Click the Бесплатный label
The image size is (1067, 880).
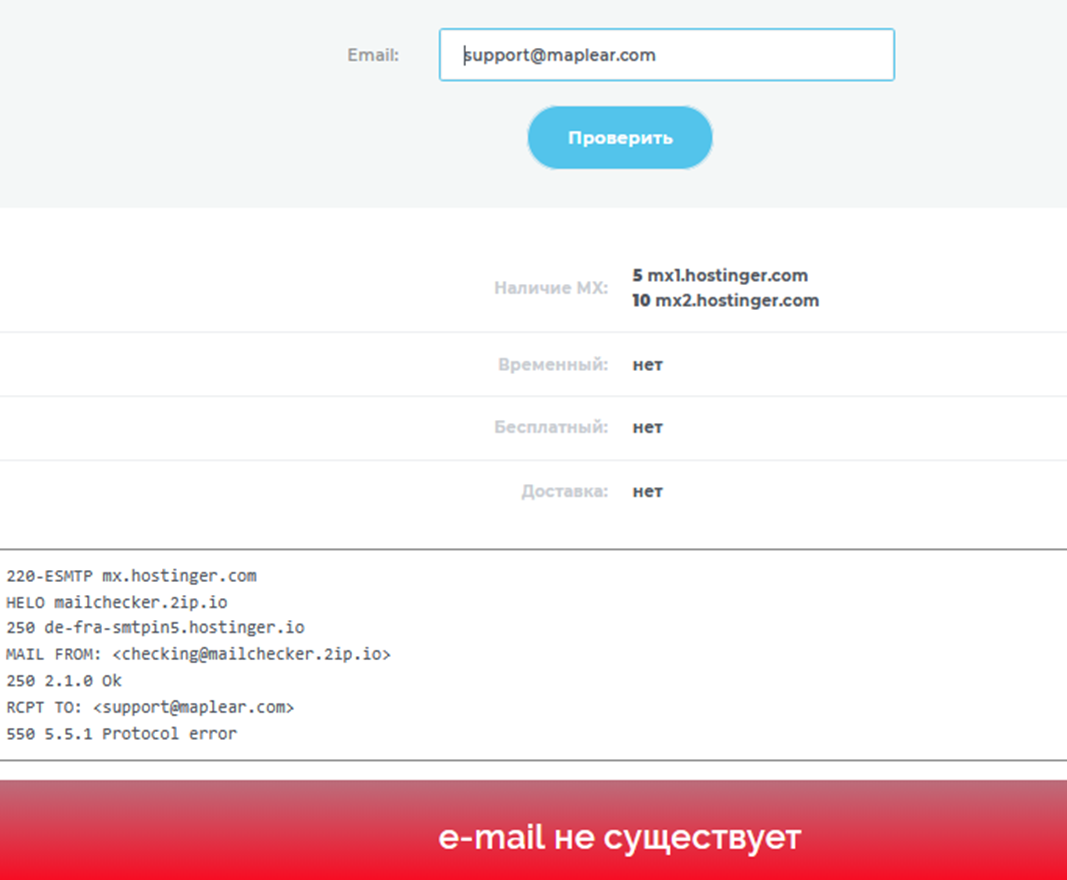550,427
